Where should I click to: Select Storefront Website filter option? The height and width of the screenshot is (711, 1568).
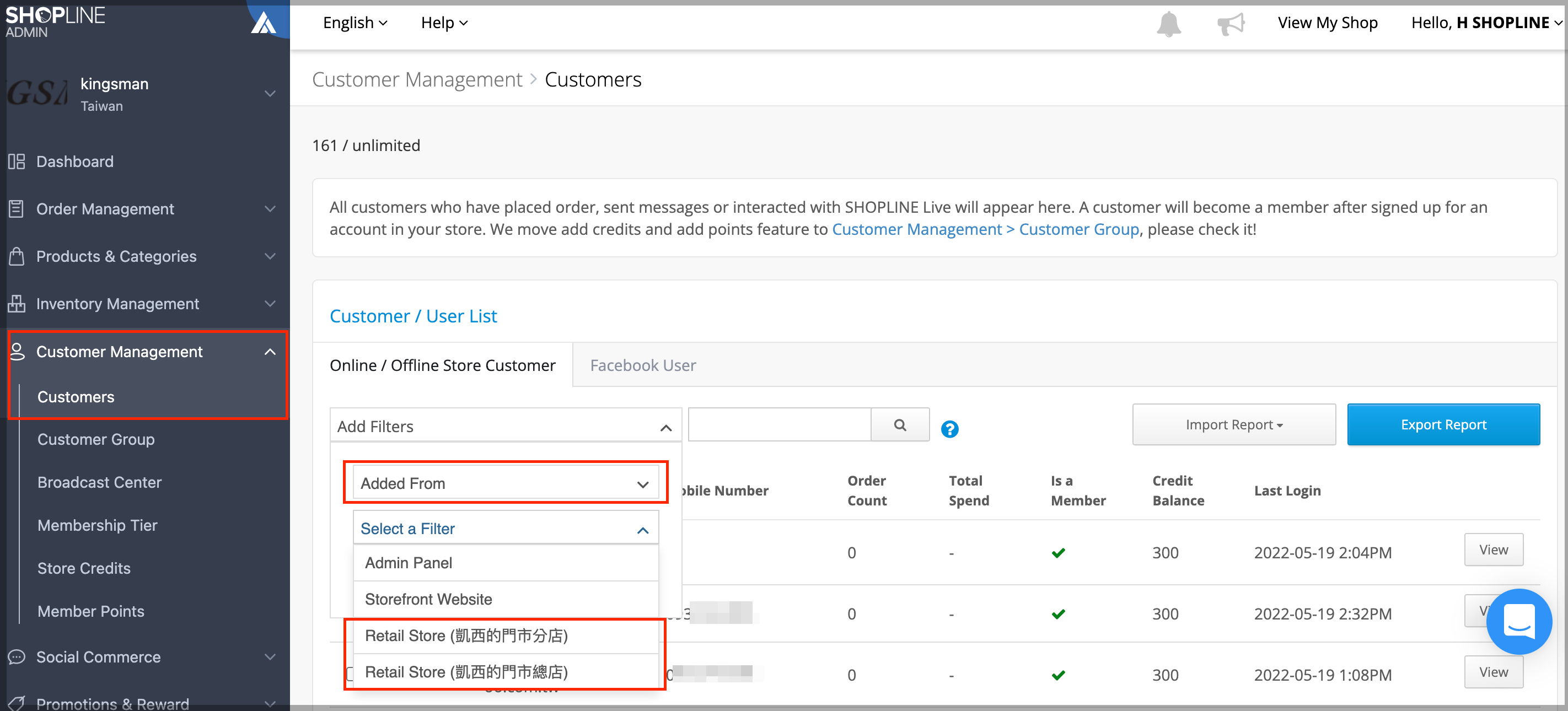[505, 599]
